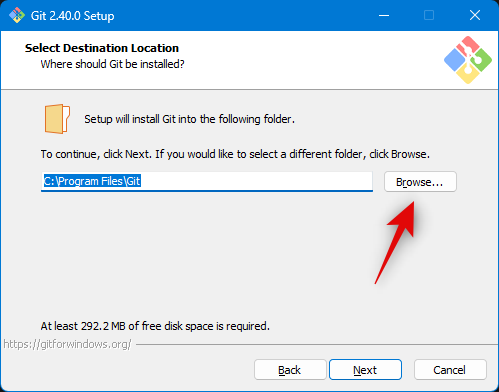Go to previous step with Back
The image size is (499, 392).
(290, 370)
